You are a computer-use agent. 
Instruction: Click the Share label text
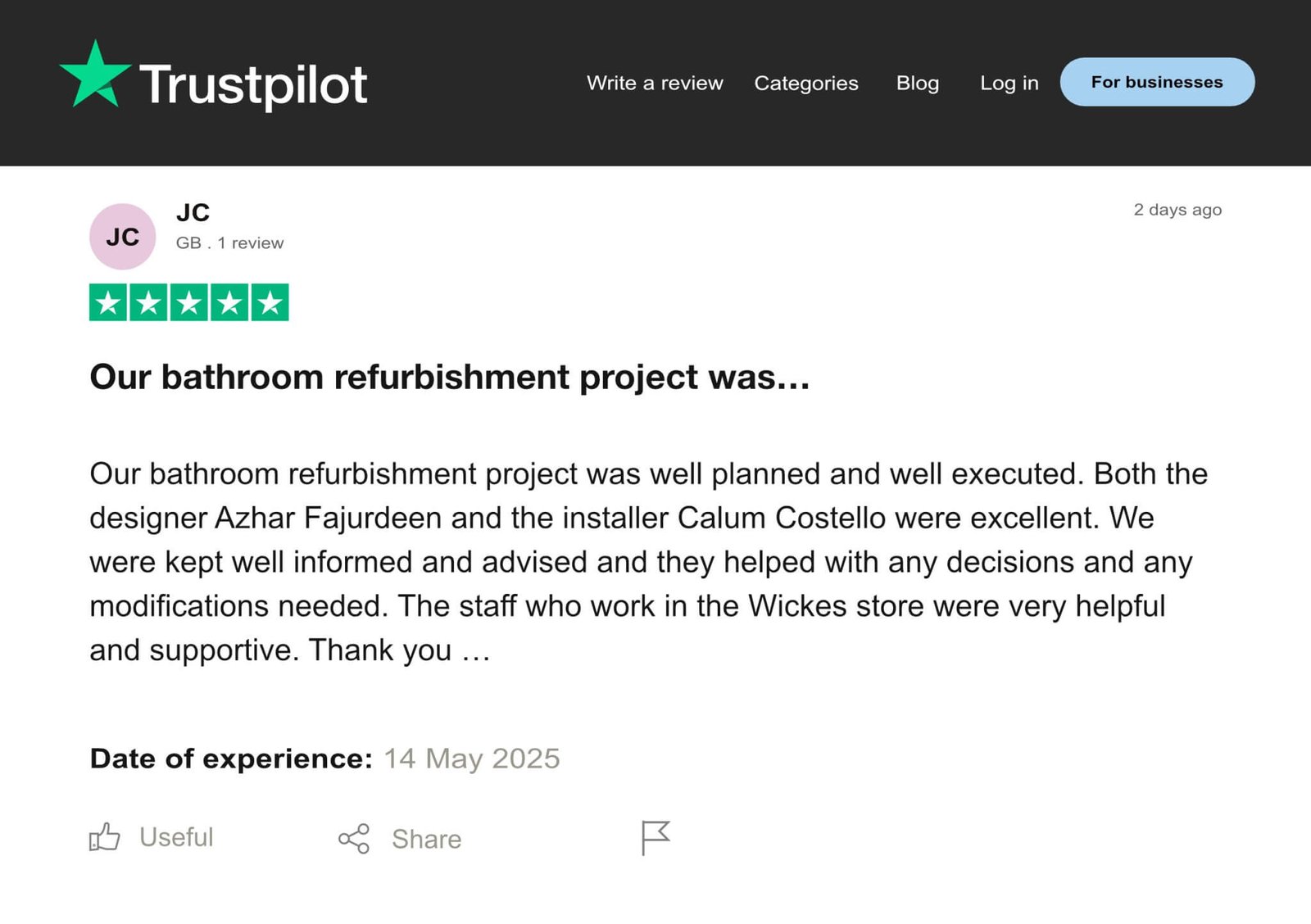(x=426, y=839)
